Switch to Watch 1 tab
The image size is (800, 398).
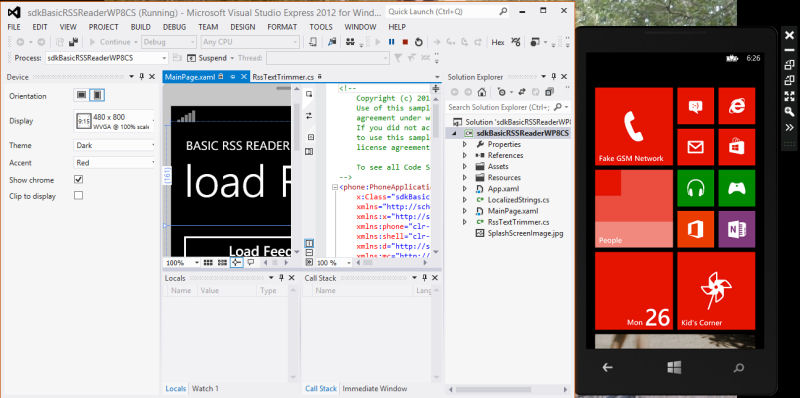click(x=205, y=389)
